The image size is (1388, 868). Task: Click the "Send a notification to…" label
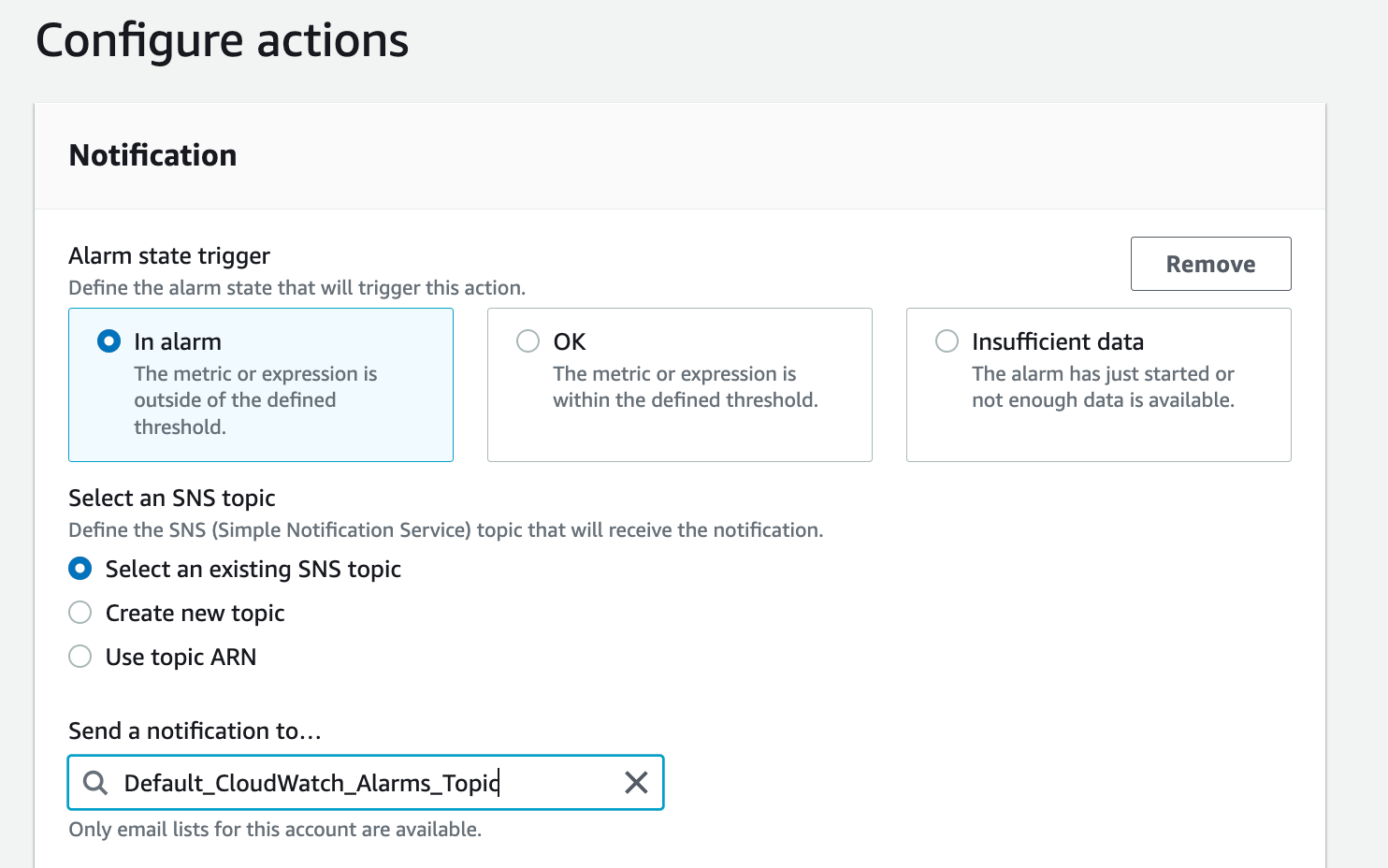tap(195, 731)
